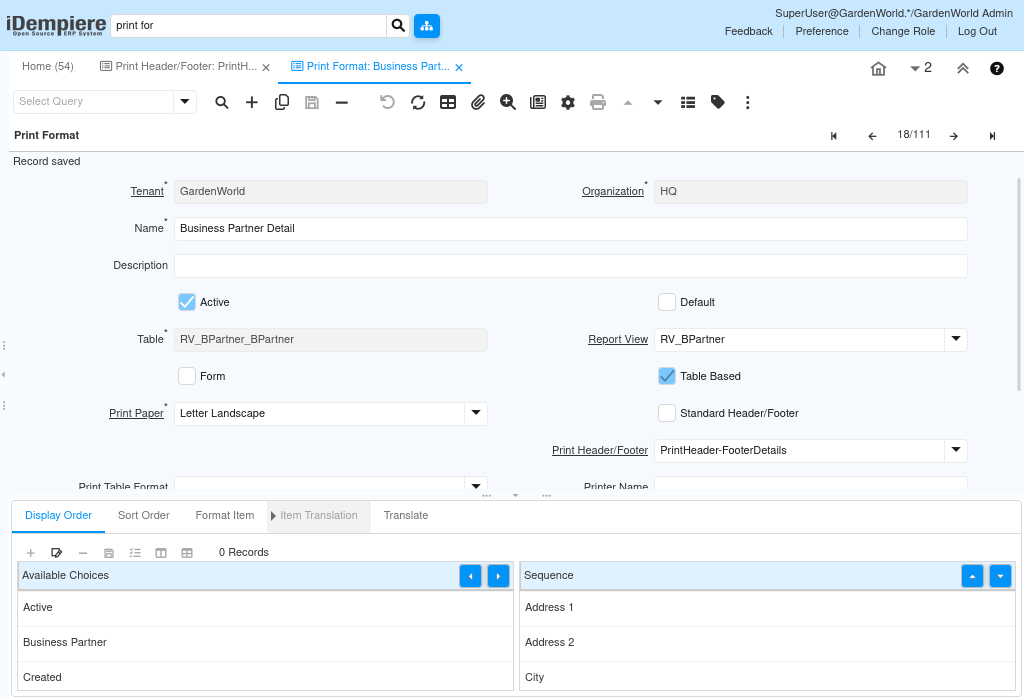Refresh the record with the requery icon
This screenshot has height=699, width=1024.
pyautogui.click(x=418, y=103)
